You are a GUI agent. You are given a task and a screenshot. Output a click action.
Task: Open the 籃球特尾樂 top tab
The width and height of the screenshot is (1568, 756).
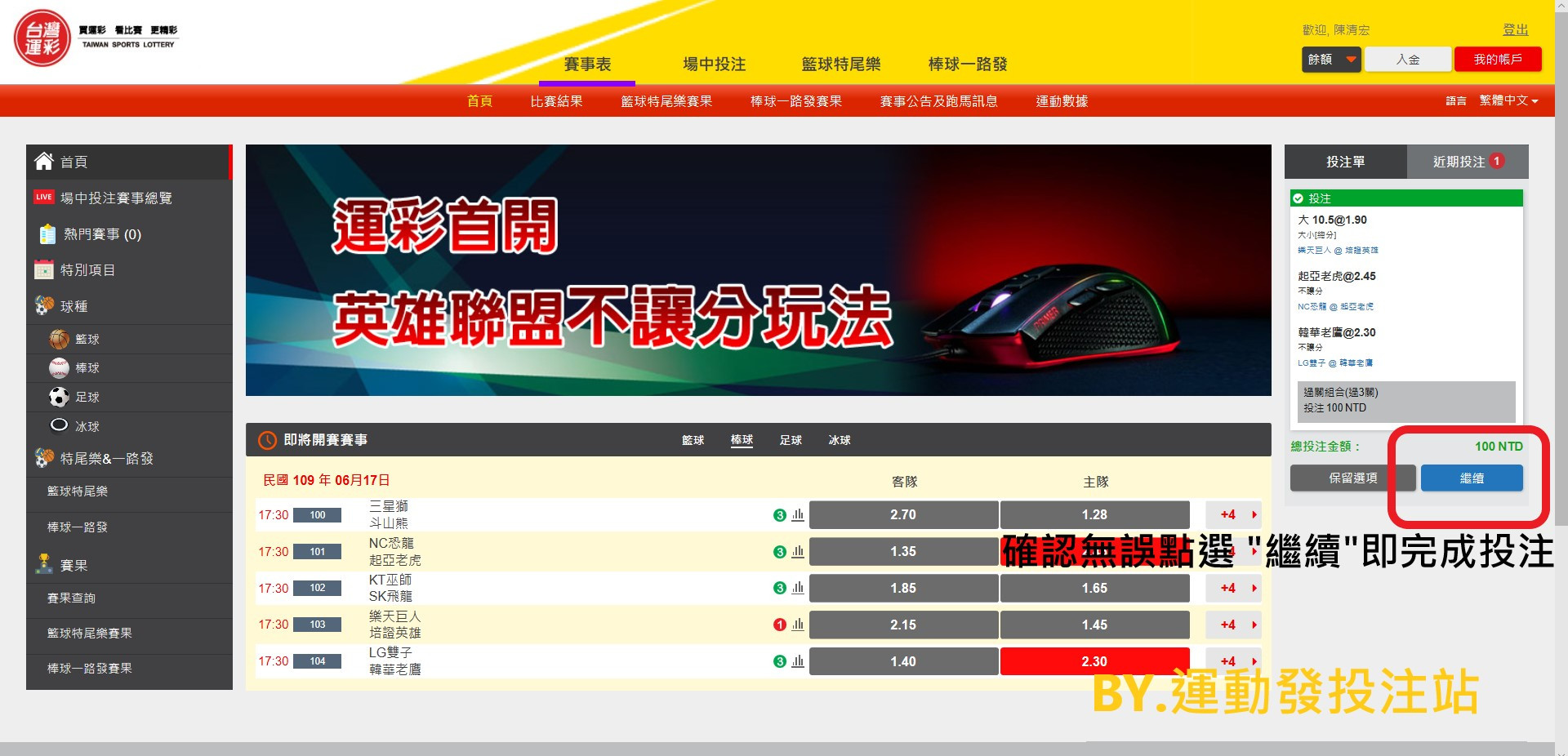[840, 64]
